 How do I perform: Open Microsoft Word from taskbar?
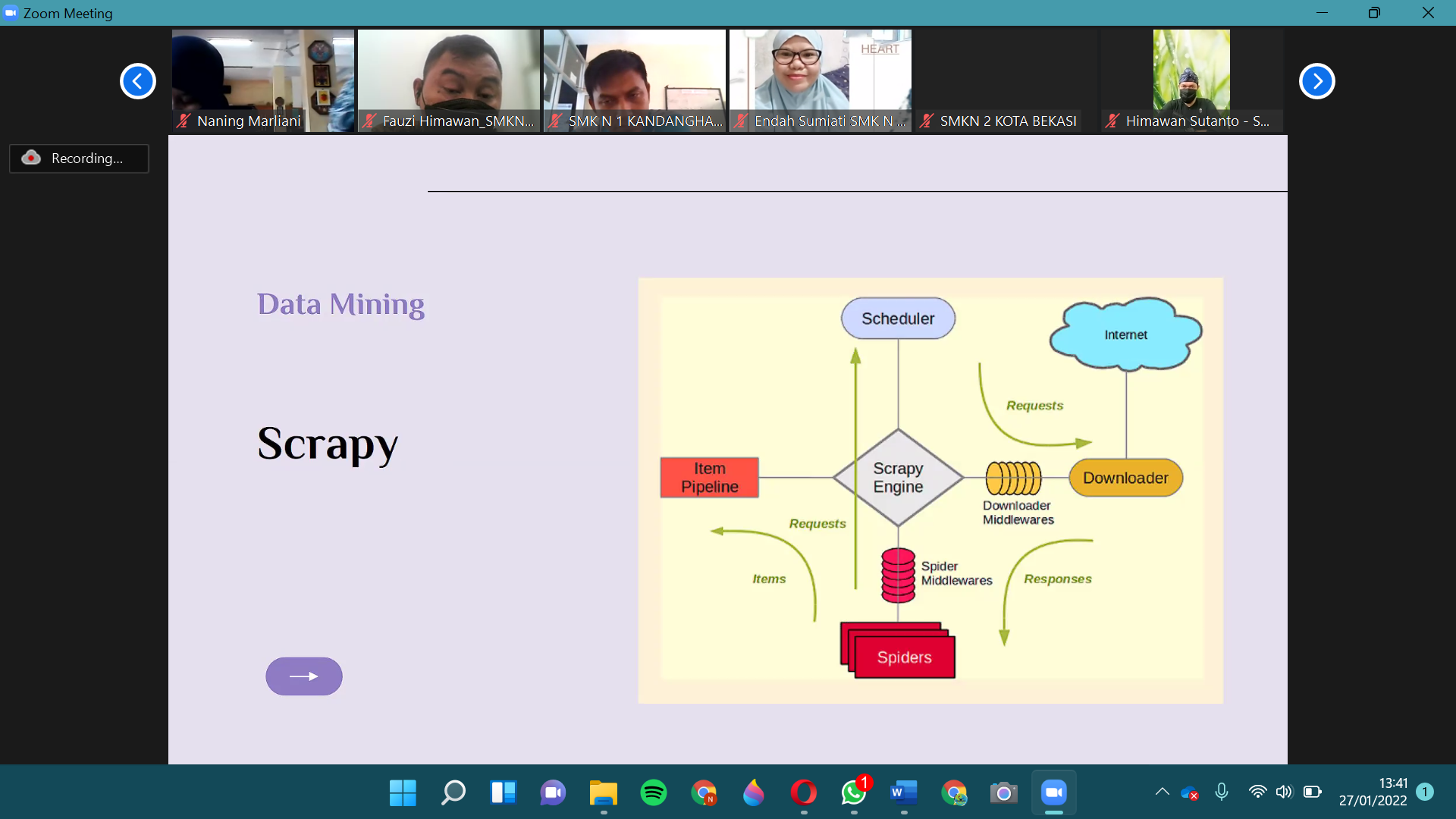point(903,792)
